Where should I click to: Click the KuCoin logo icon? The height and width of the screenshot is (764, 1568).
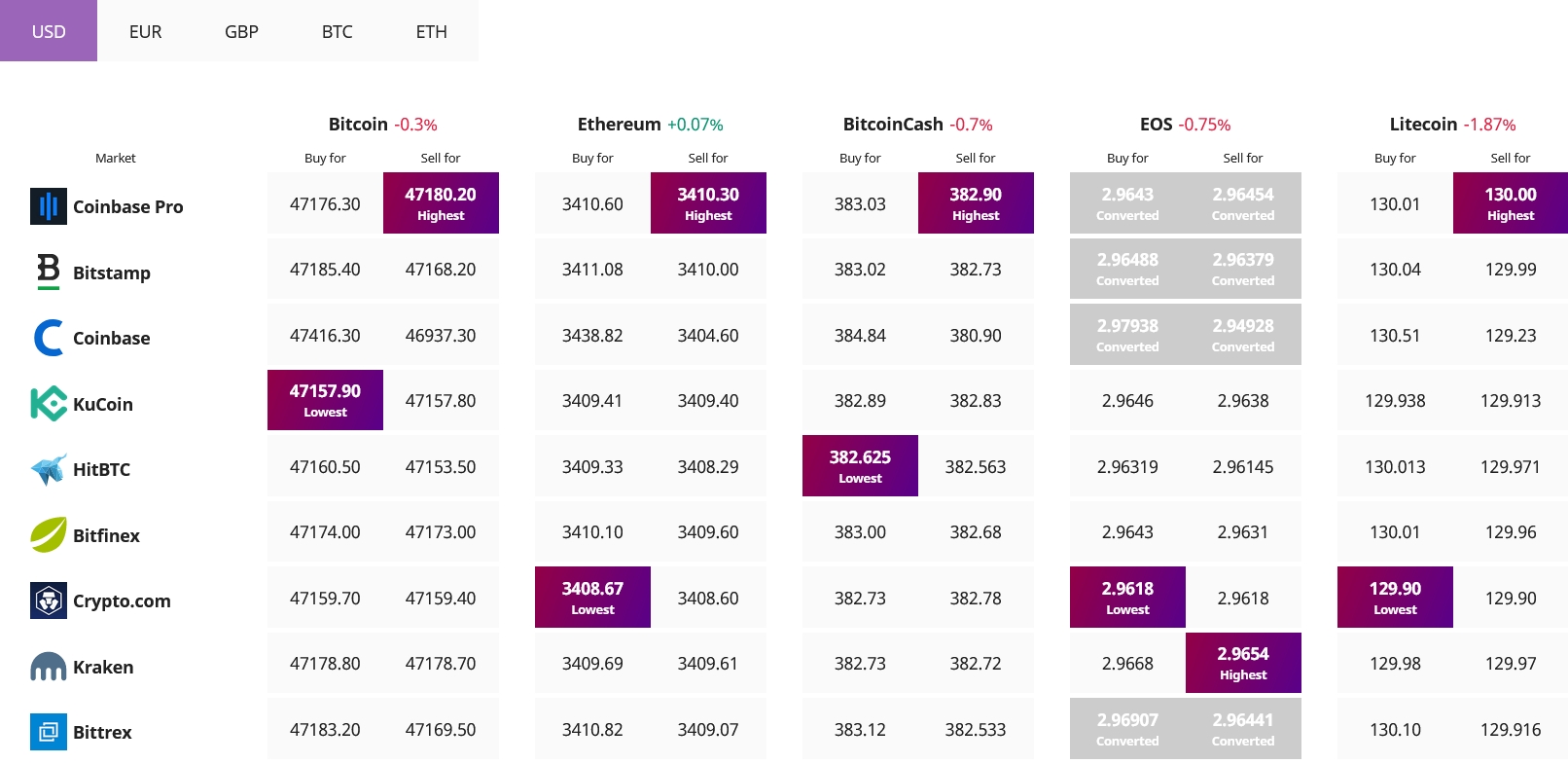[49, 404]
